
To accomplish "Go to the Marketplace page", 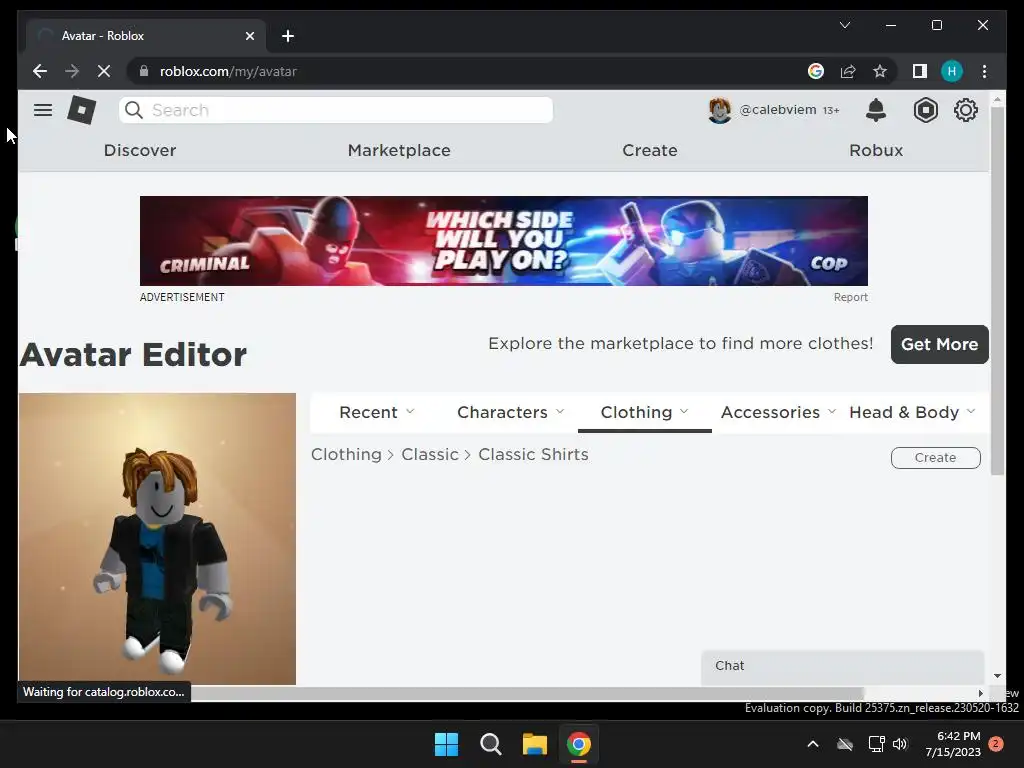I will (399, 150).
